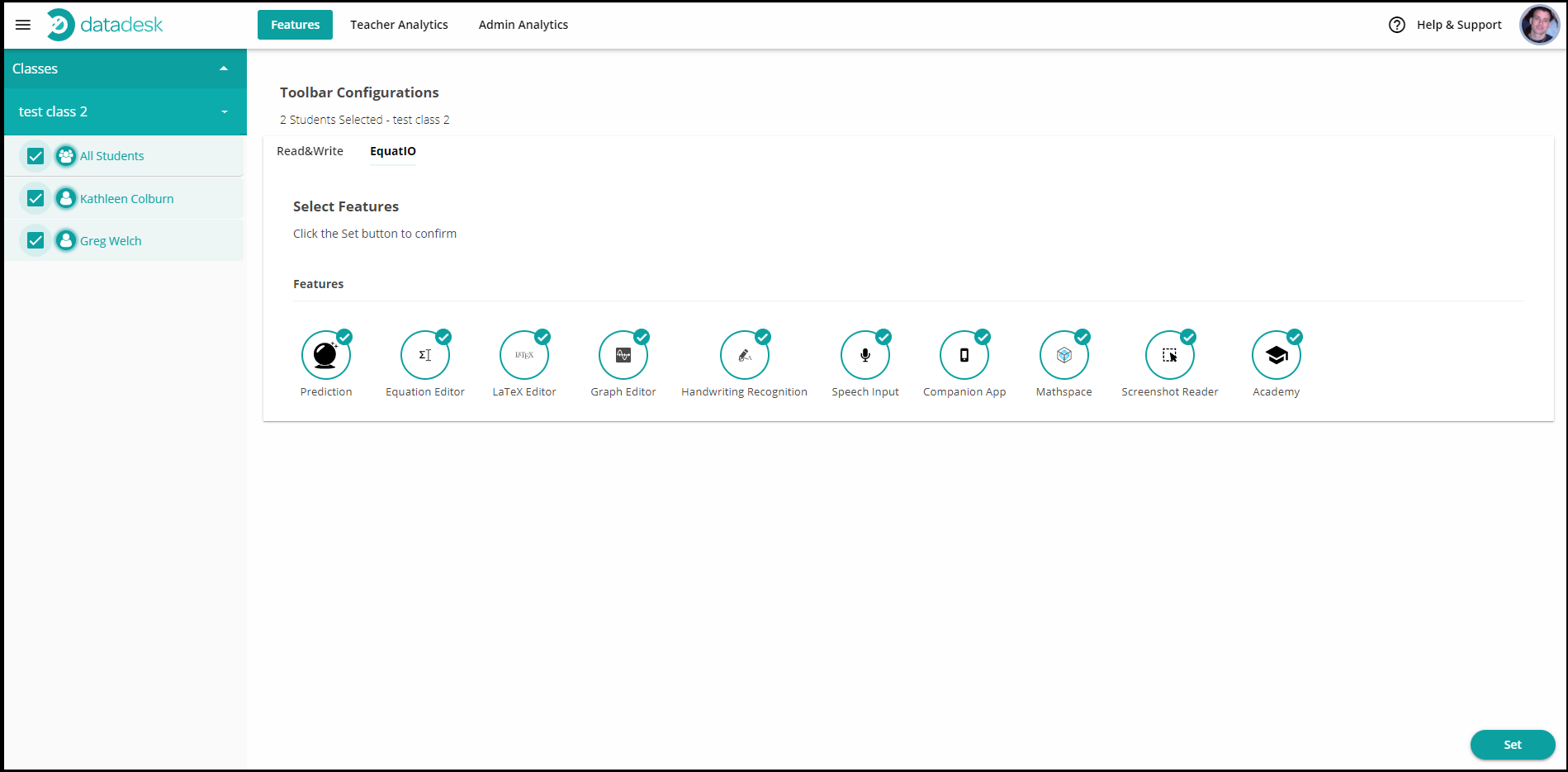Toggle the Mathspace checkmark badge
Viewport: 1568px width, 772px height.
[1082, 337]
